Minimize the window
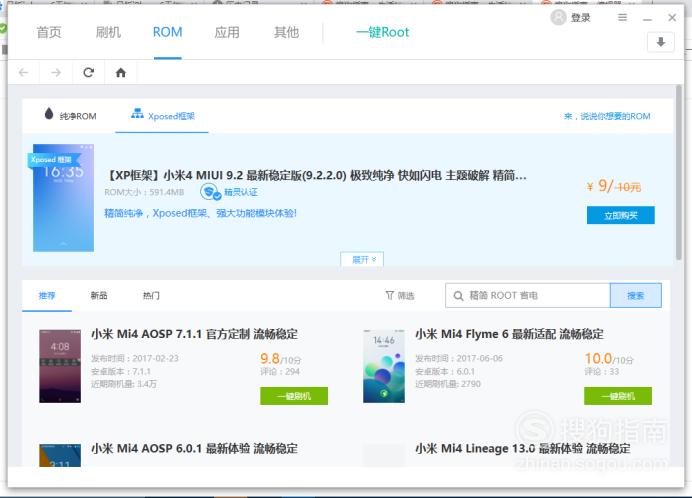Image resolution: width=692 pixels, height=498 pixels. click(647, 19)
